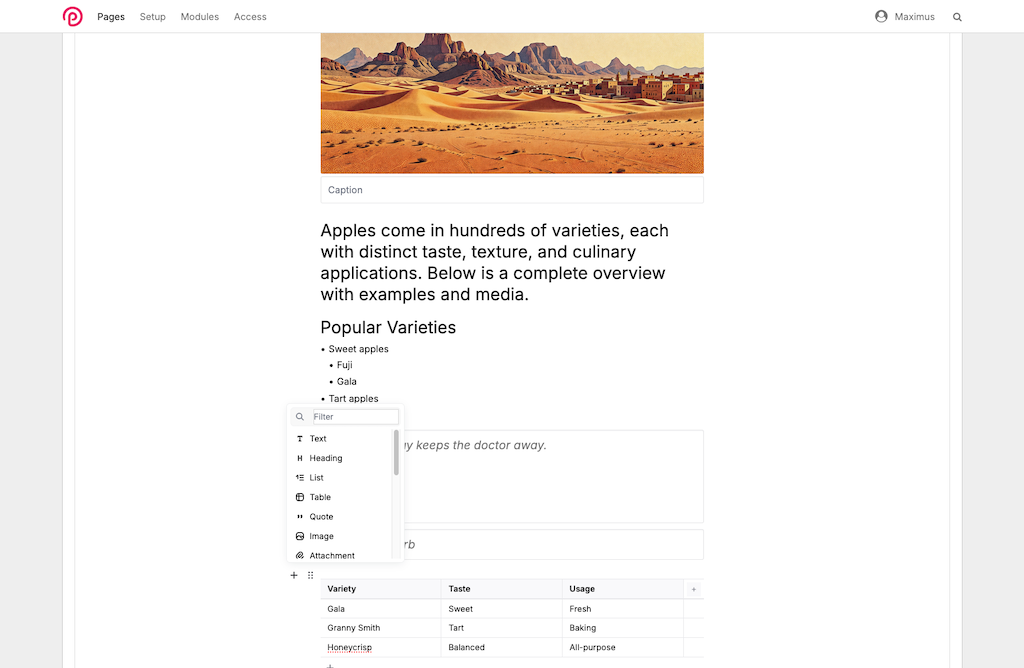Click the Attachment block icon

pos(300,556)
